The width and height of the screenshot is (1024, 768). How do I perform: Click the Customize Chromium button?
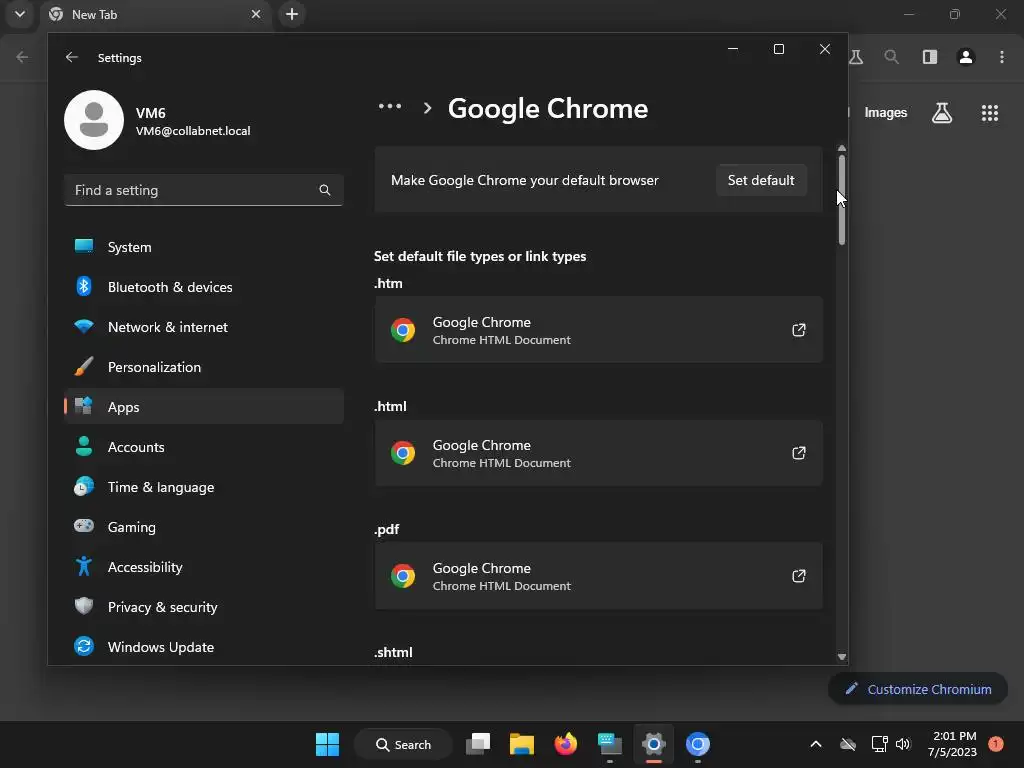pyautogui.click(x=918, y=689)
